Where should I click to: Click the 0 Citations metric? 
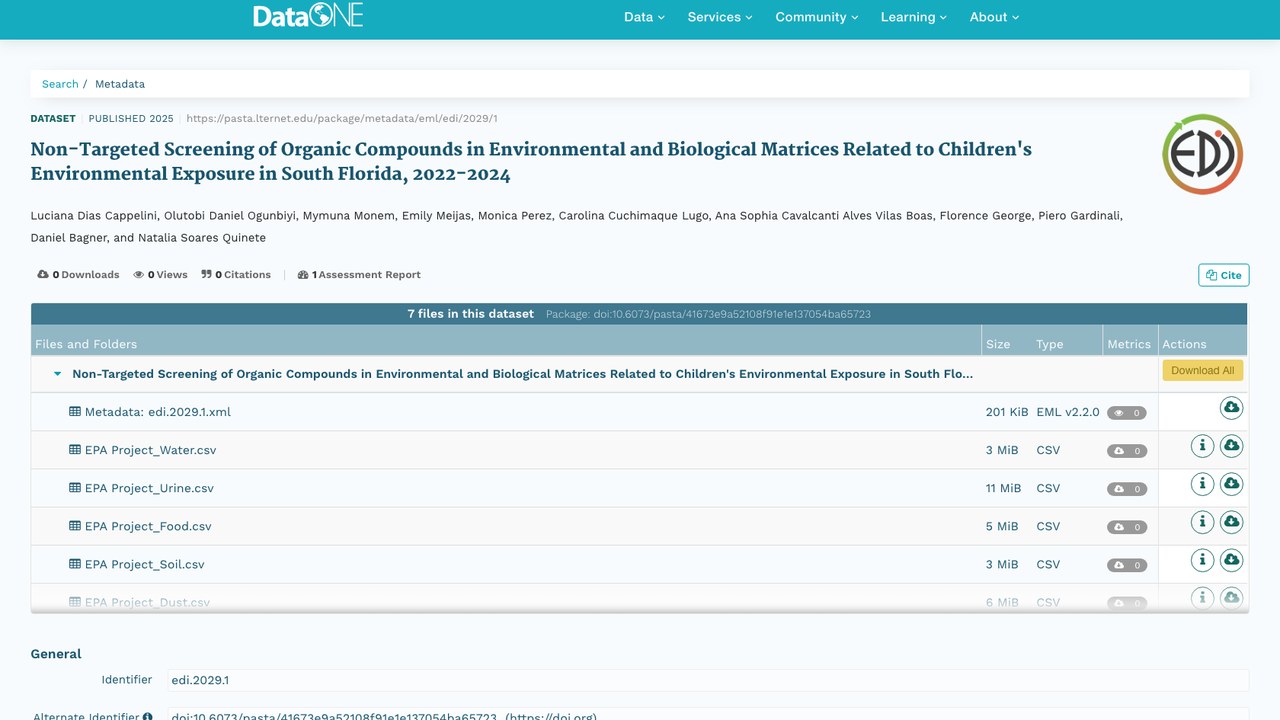click(236, 275)
